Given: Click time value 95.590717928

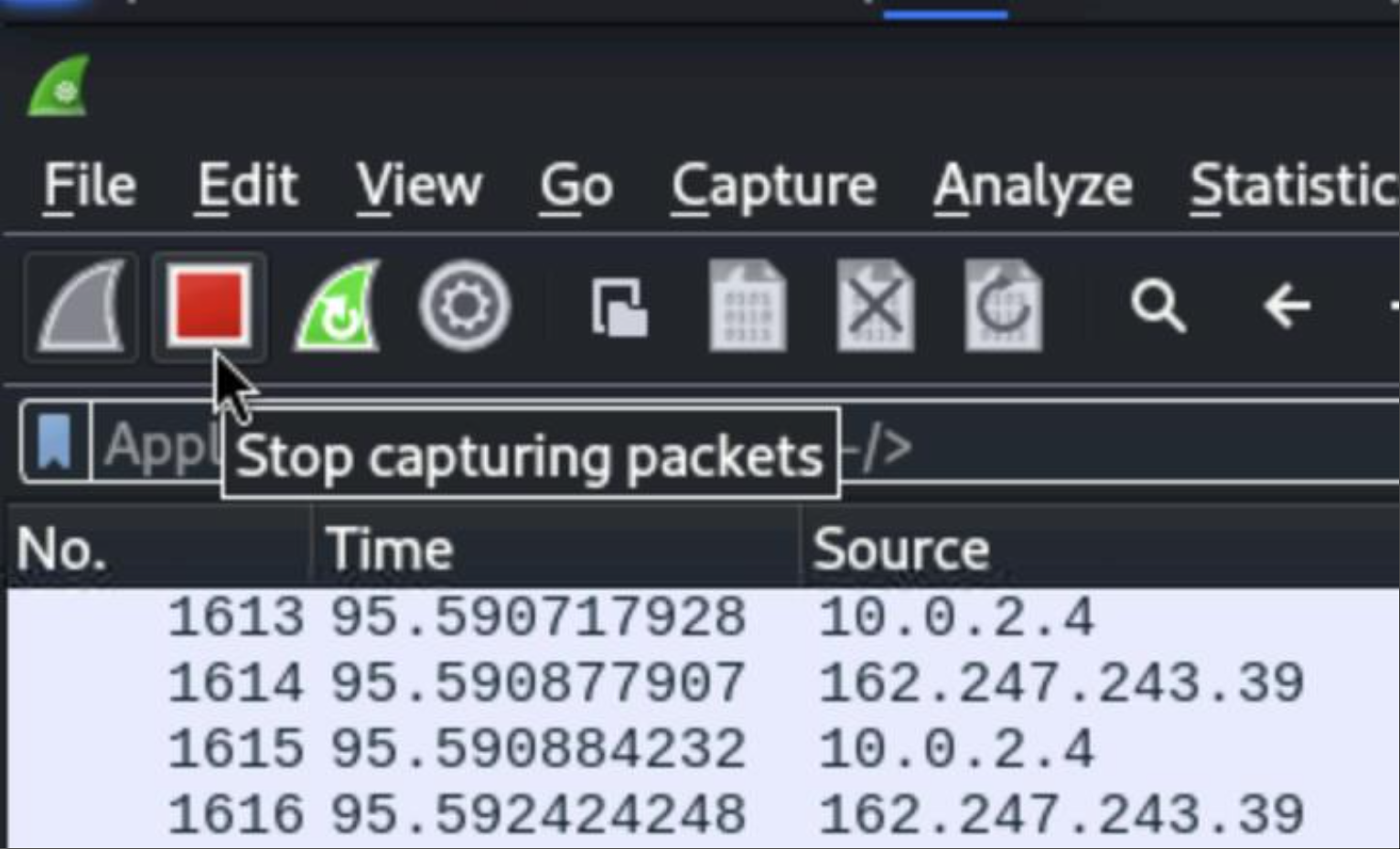Looking at the screenshot, I should pyautogui.click(x=538, y=617).
